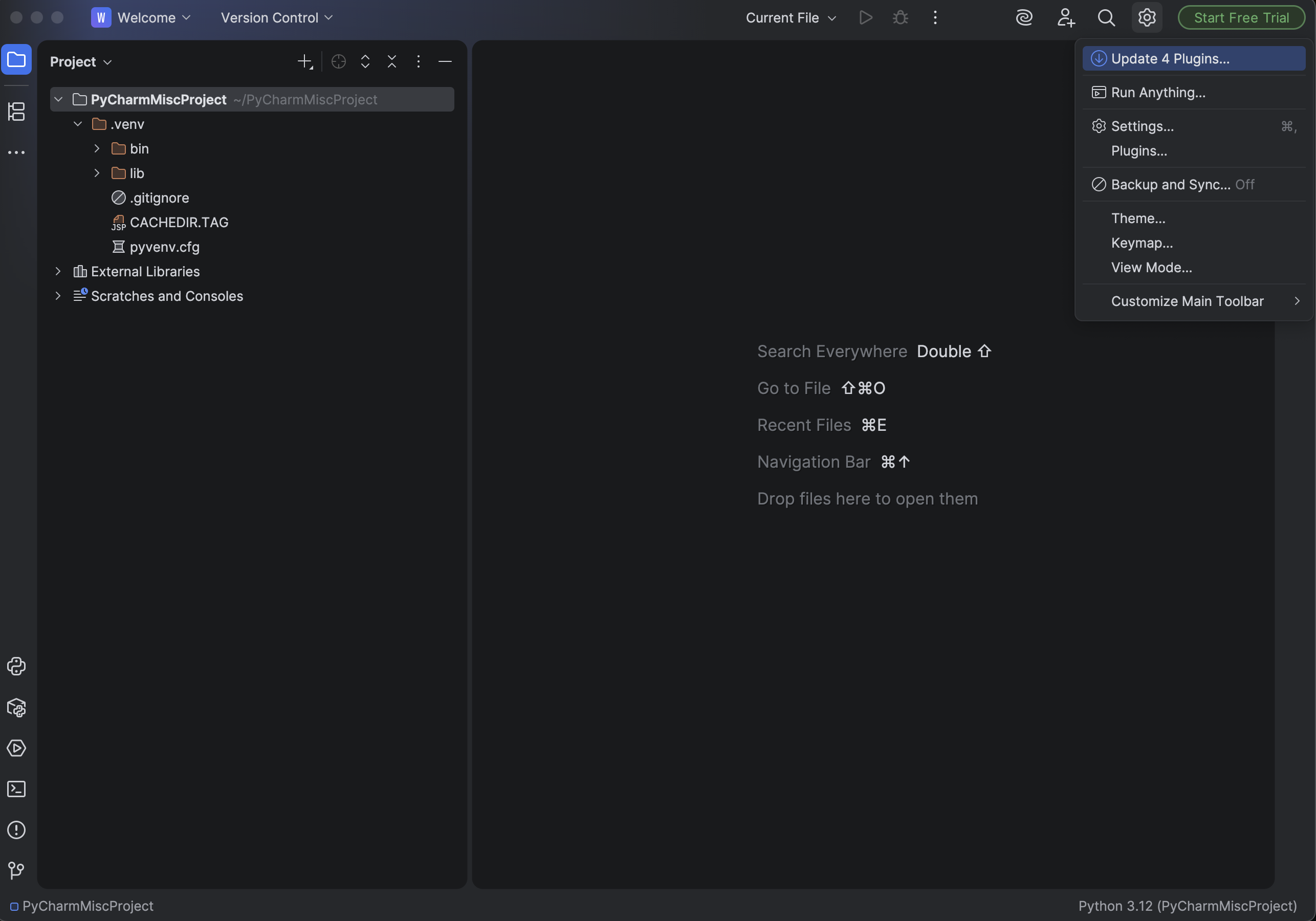
Task: Choose Theme from the settings menu
Action: pyautogui.click(x=1138, y=218)
